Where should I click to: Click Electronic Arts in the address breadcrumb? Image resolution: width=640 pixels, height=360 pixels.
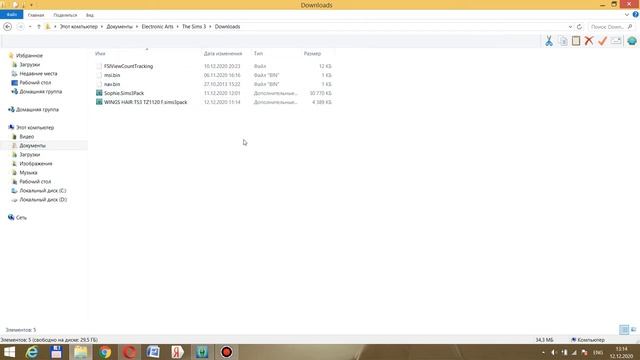point(158,27)
